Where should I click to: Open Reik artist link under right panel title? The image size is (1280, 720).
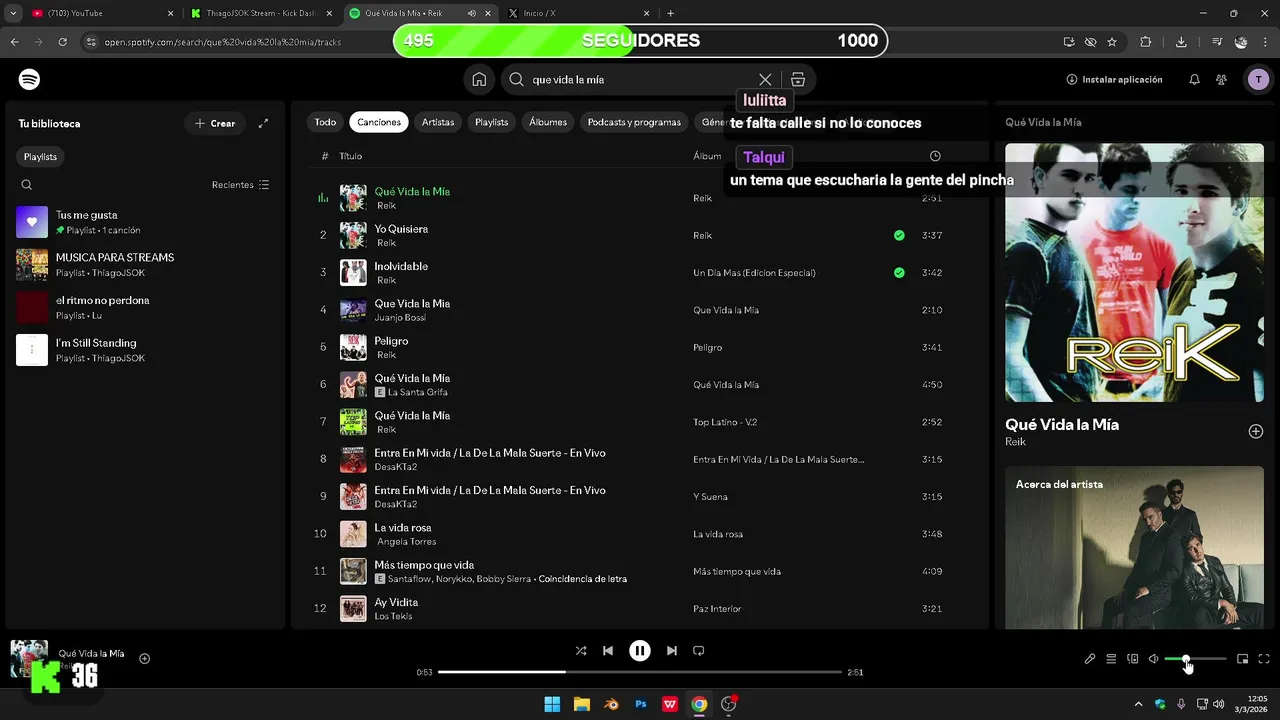(x=1015, y=442)
